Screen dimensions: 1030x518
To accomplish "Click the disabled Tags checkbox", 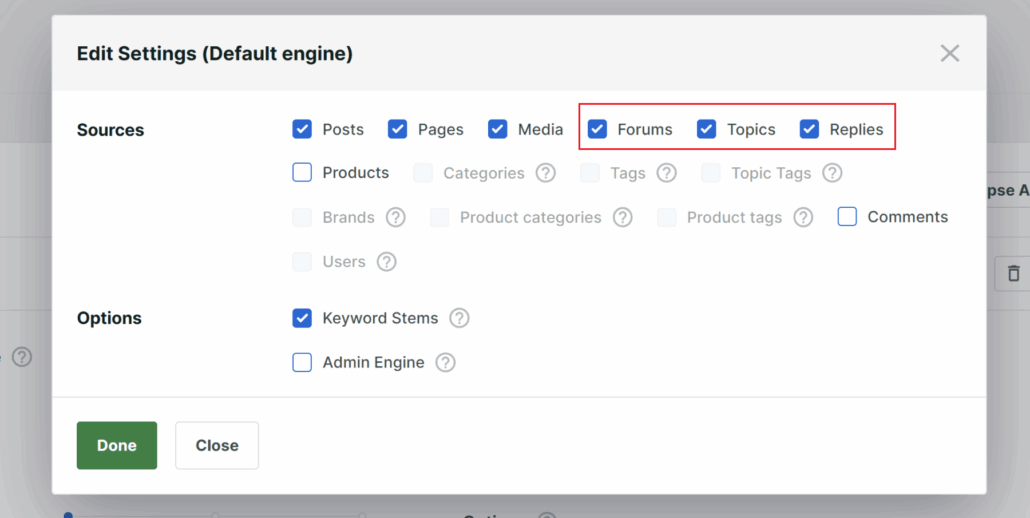I will tap(590, 173).
